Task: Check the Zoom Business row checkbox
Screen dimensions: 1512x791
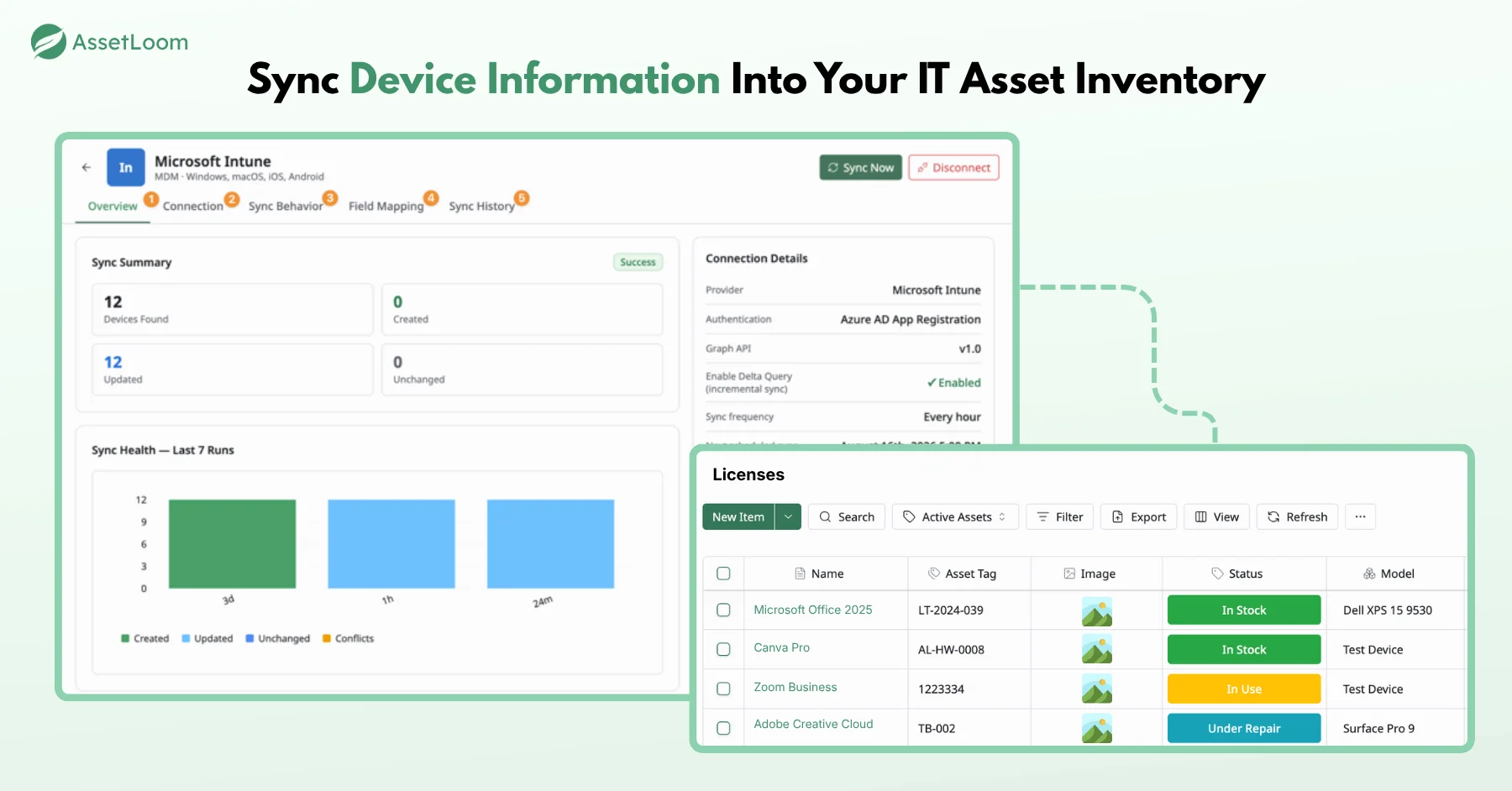Action: pyautogui.click(x=723, y=689)
